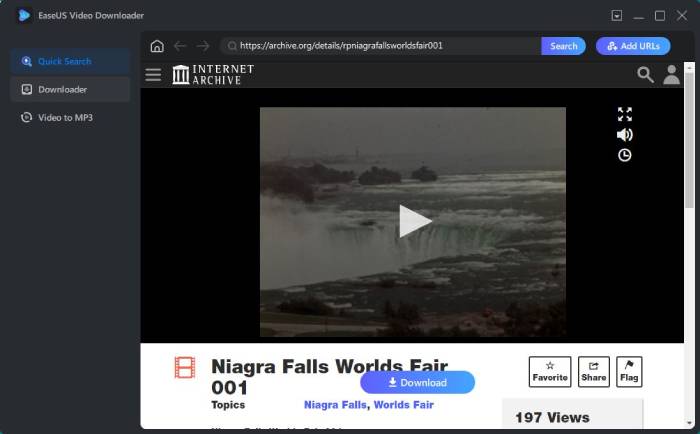The height and width of the screenshot is (434, 700).
Task: Flag this archive item
Action: [x=630, y=372]
